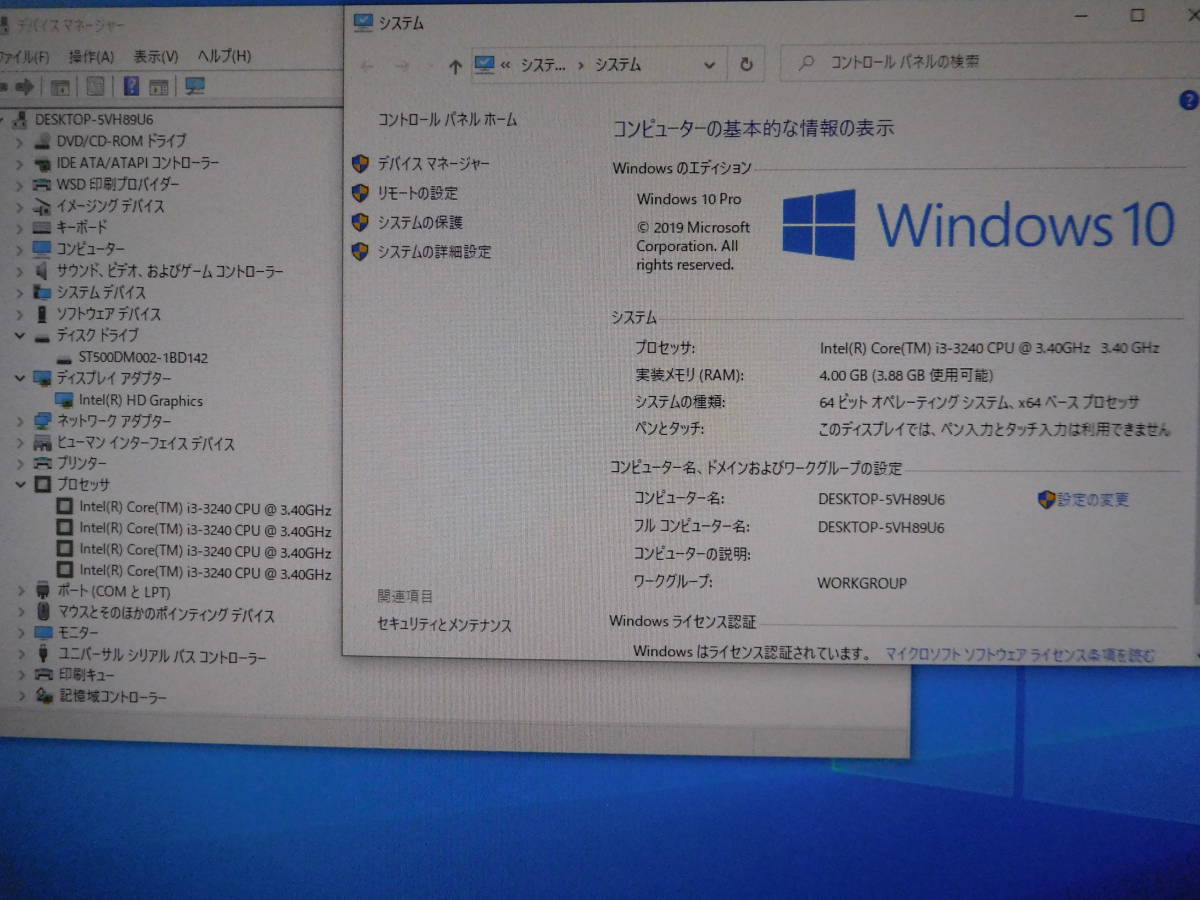
Task: Click the network adapter category icon
Action: (42, 421)
